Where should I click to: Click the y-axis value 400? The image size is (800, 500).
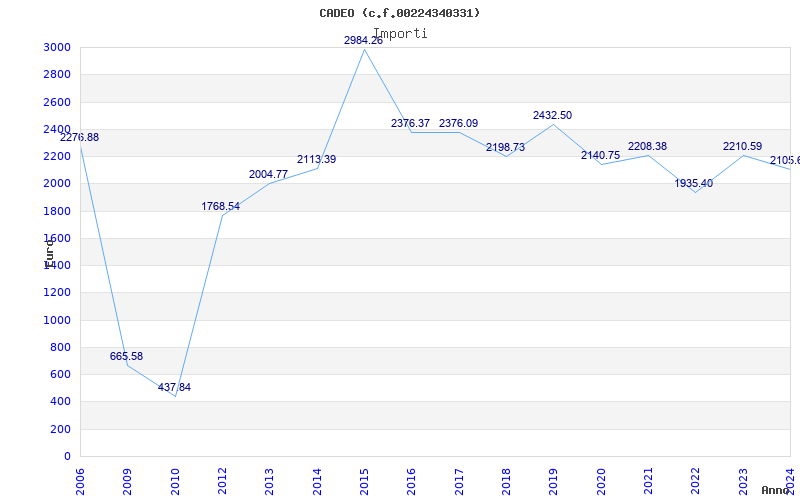(60, 402)
